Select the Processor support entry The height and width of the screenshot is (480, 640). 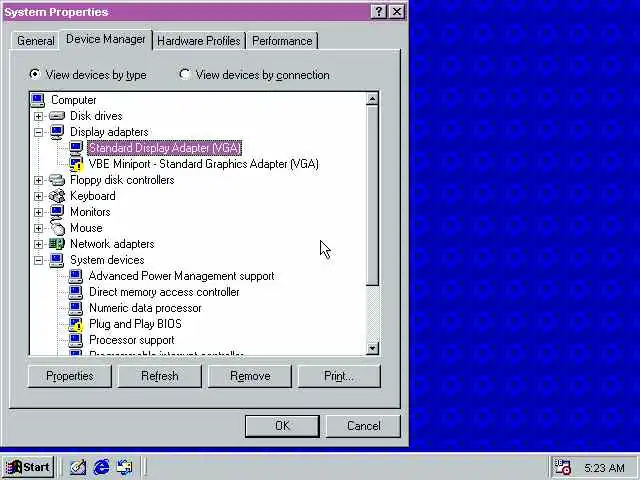(131, 340)
